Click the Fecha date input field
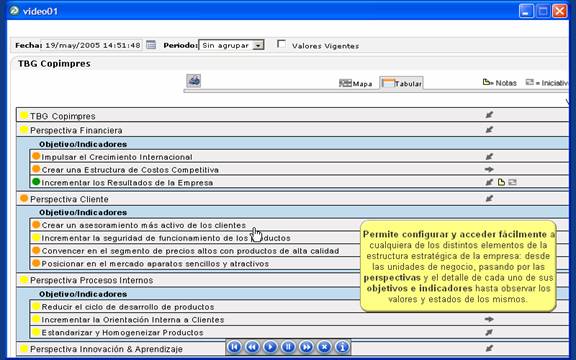This screenshot has width=576, height=360. [x=92, y=45]
